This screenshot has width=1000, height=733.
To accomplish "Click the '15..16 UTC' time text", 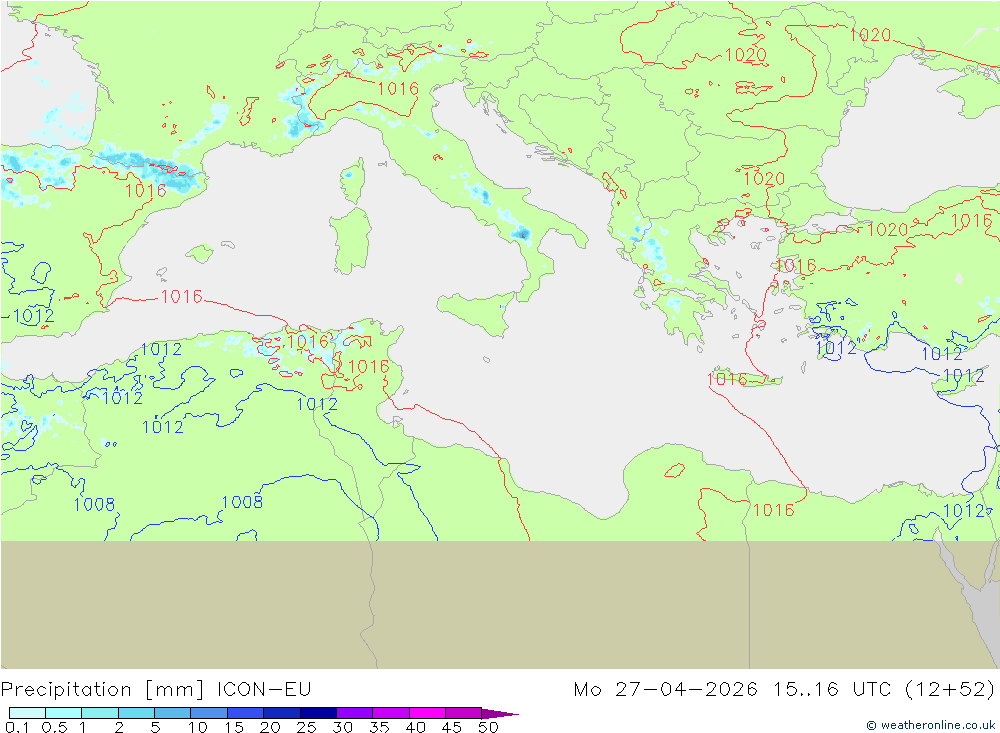I will pos(832,690).
